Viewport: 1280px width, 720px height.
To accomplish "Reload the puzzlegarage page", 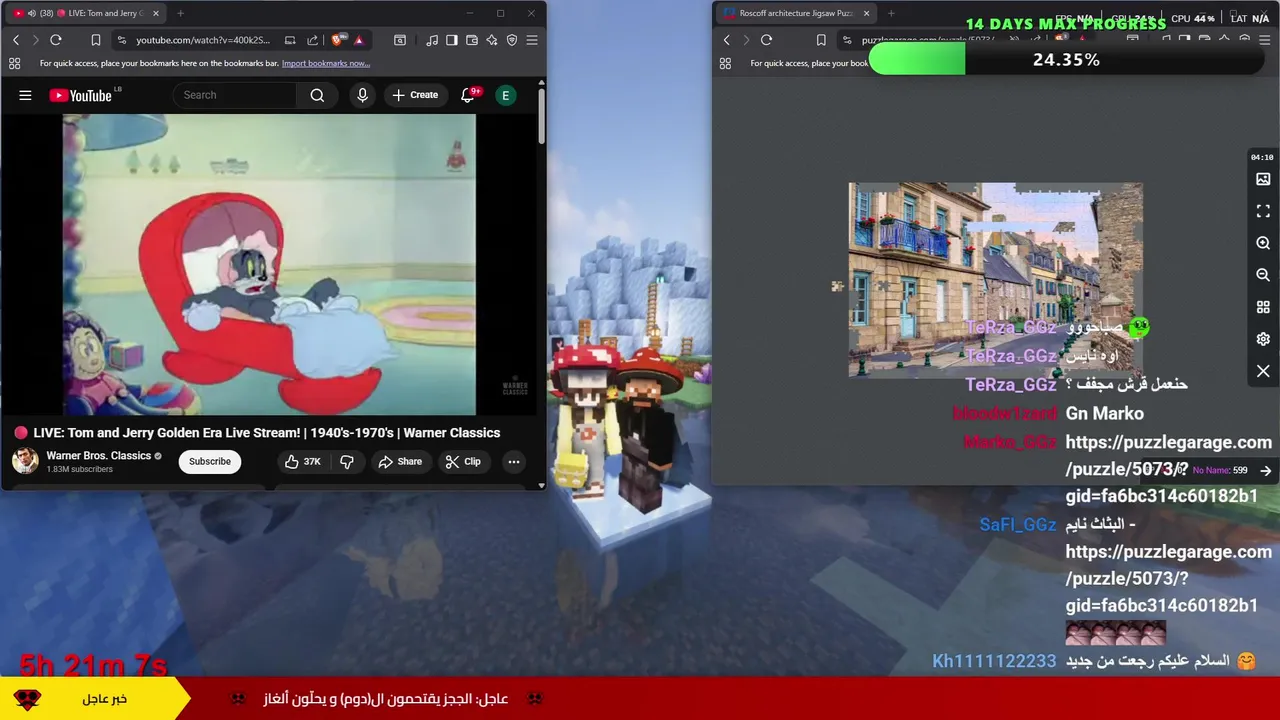I will (766, 40).
